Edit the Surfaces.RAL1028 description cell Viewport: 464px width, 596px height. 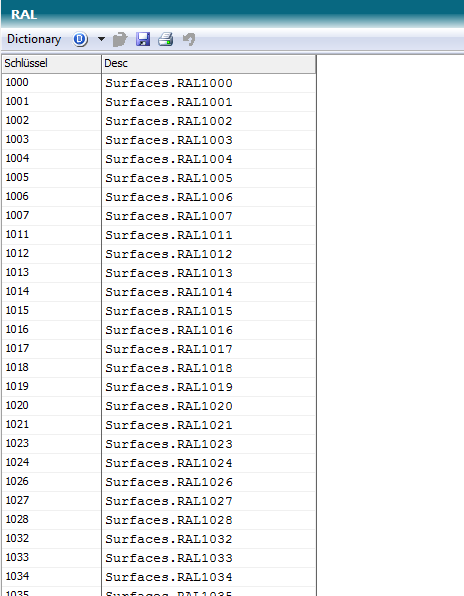coord(209,520)
